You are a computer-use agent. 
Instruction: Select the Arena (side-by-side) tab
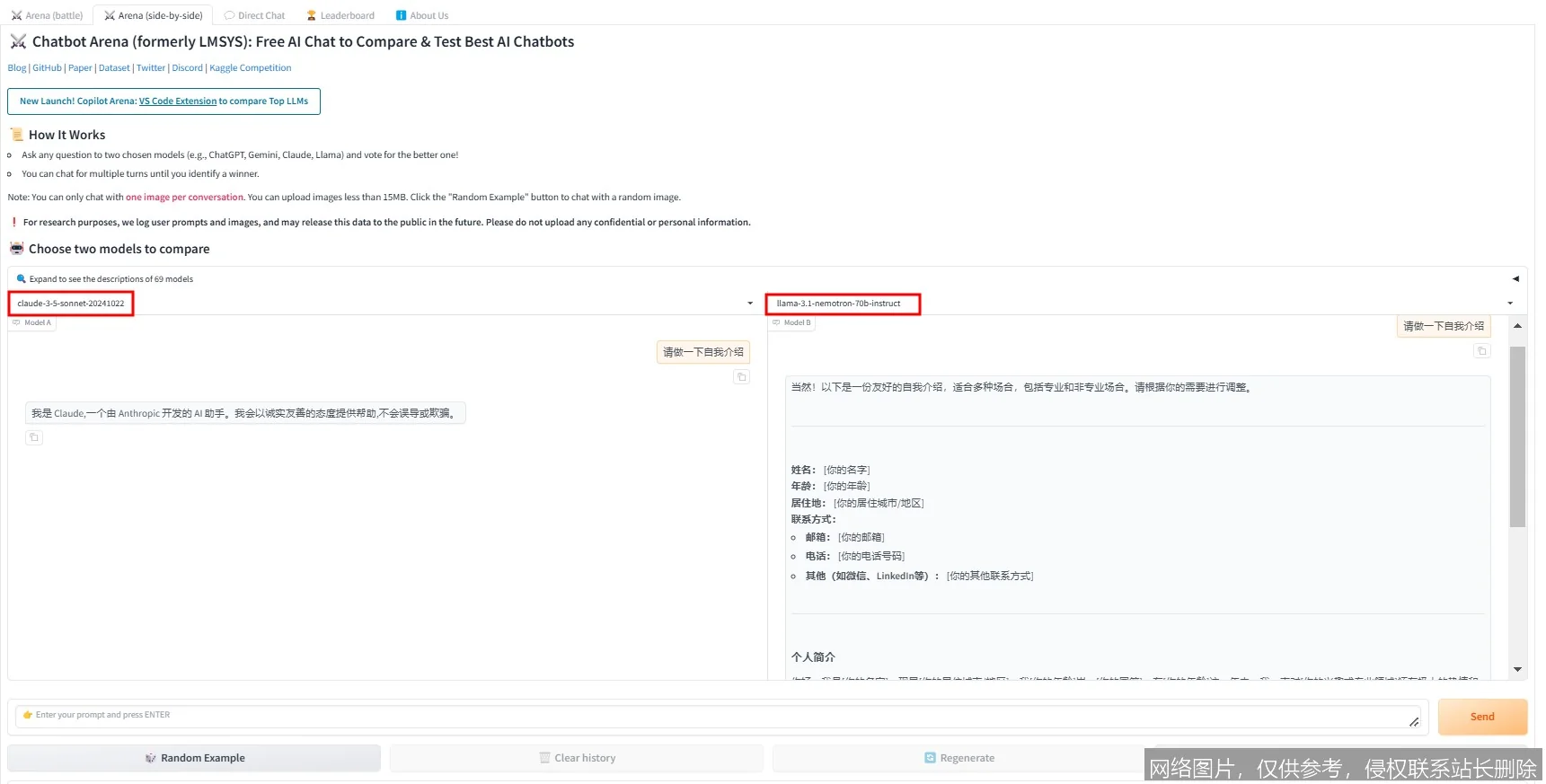[153, 15]
